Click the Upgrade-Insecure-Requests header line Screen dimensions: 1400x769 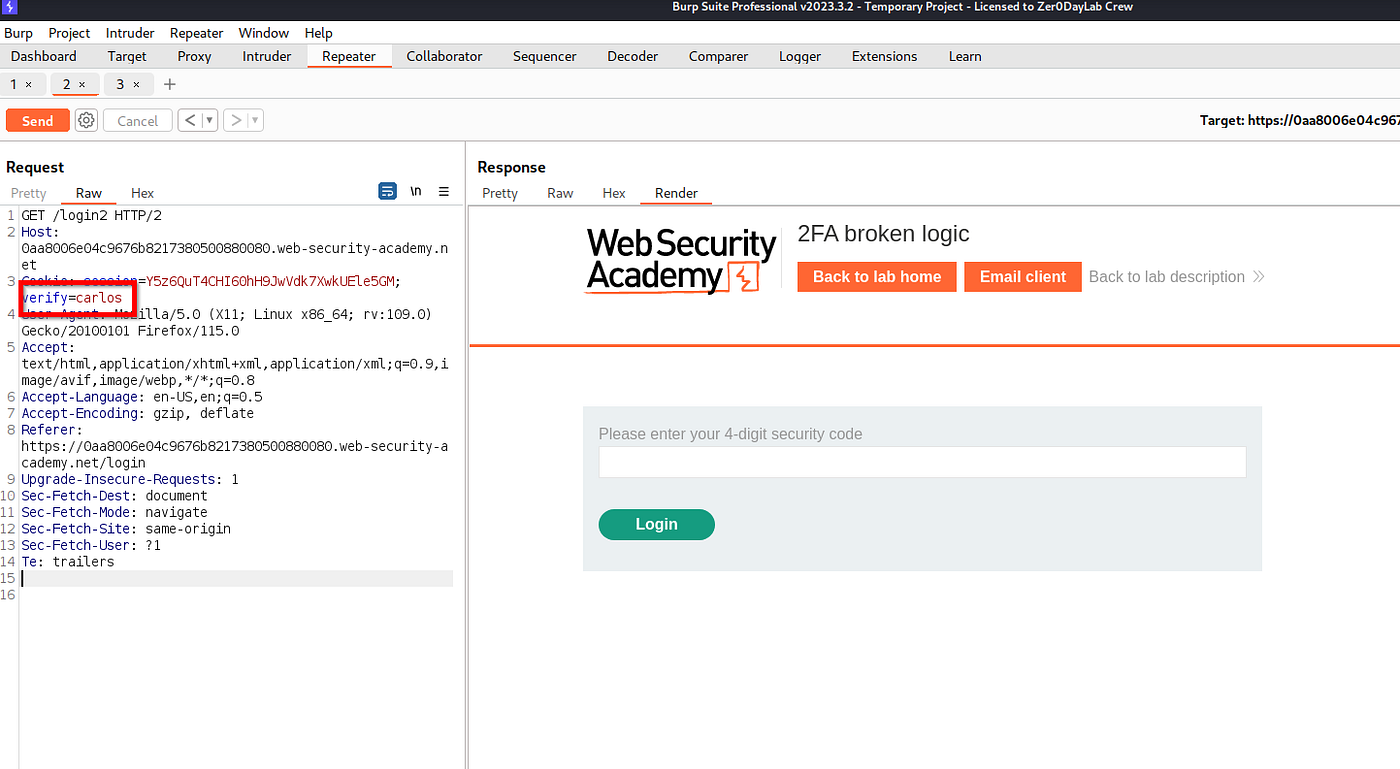pos(130,479)
